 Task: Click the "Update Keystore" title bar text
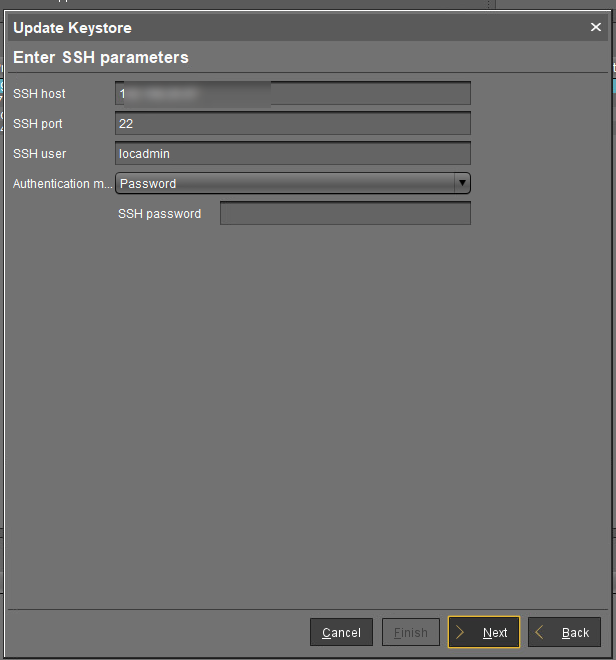point(72,28)
